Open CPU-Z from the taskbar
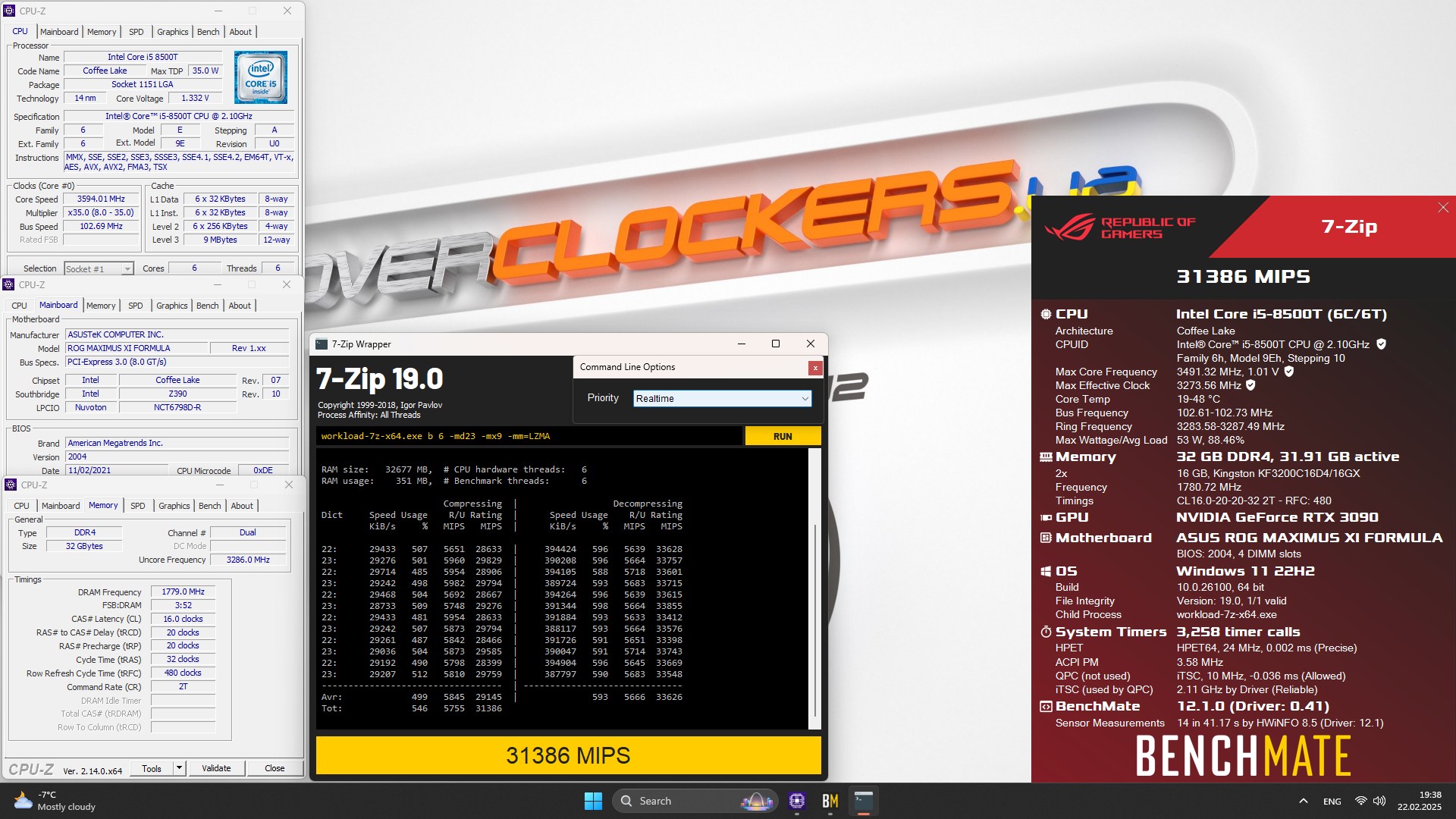This screenshot has width=1456, height=819. click(x=796, y=801)
